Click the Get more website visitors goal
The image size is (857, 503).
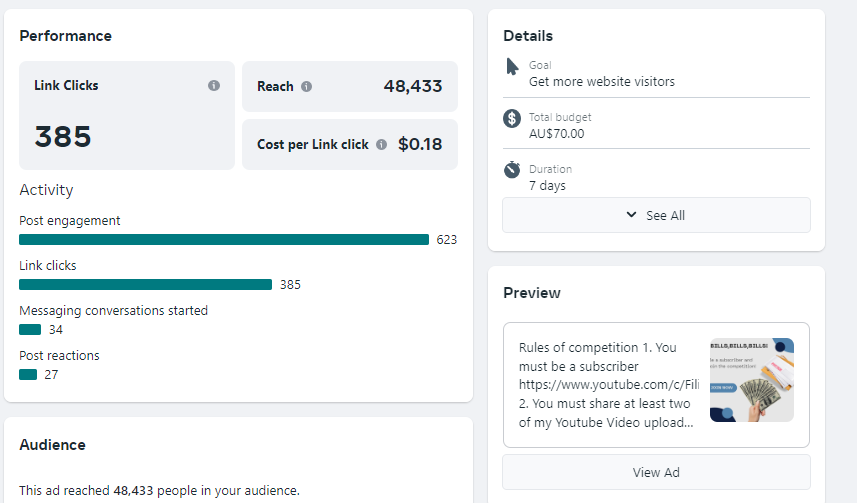(x=602, y=81)
